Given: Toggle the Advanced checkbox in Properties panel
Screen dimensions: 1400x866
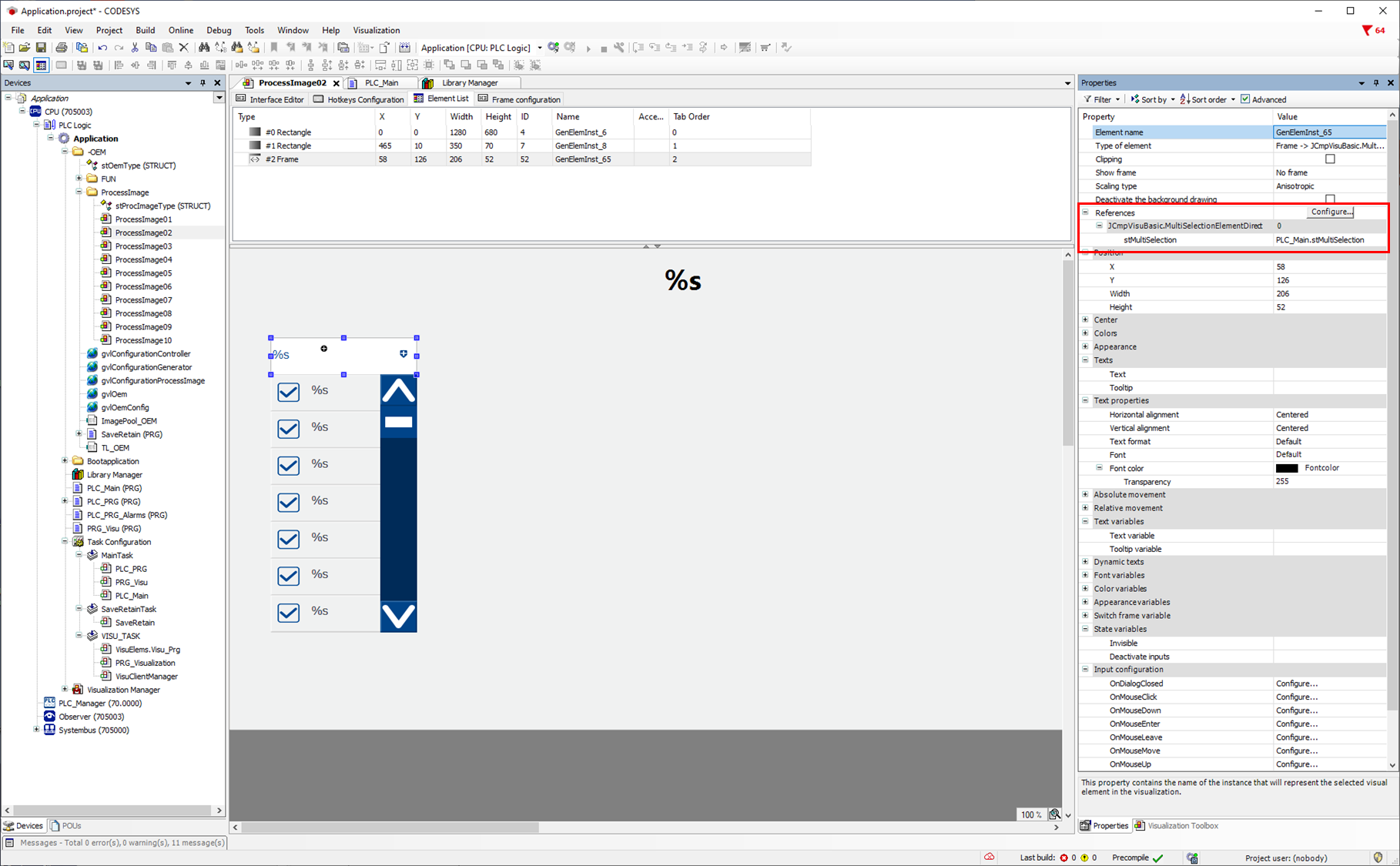Looking at the screenshot, I should click(1245, 99).
